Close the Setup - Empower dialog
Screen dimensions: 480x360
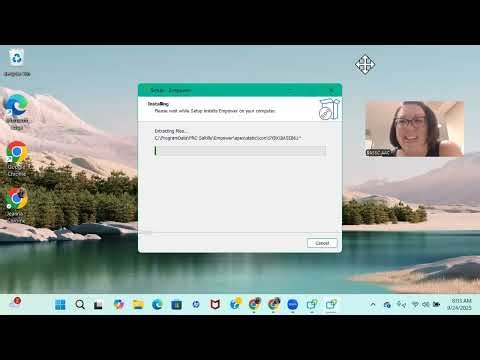pyautogui.click(x=332, y=90)
